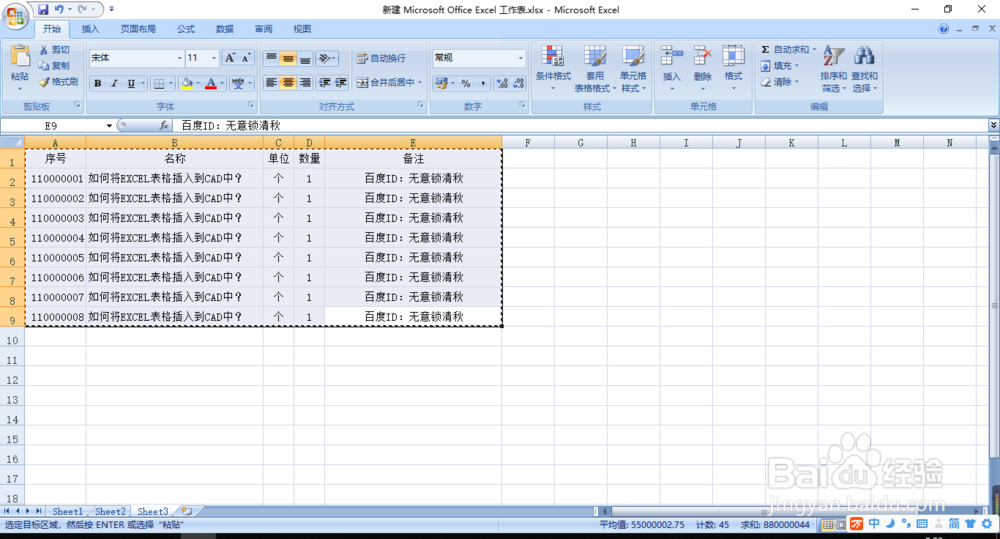Decrease font size with the small A icon

click(x=246, y=58)
